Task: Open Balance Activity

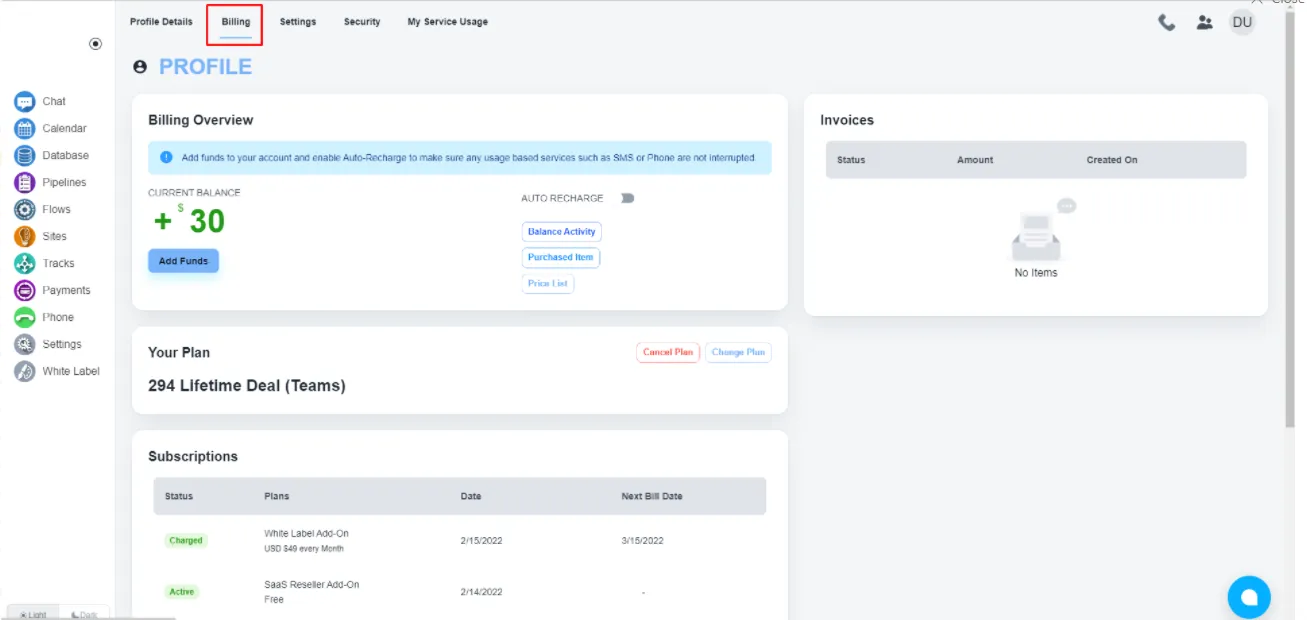Action: [x=561, y=232]
